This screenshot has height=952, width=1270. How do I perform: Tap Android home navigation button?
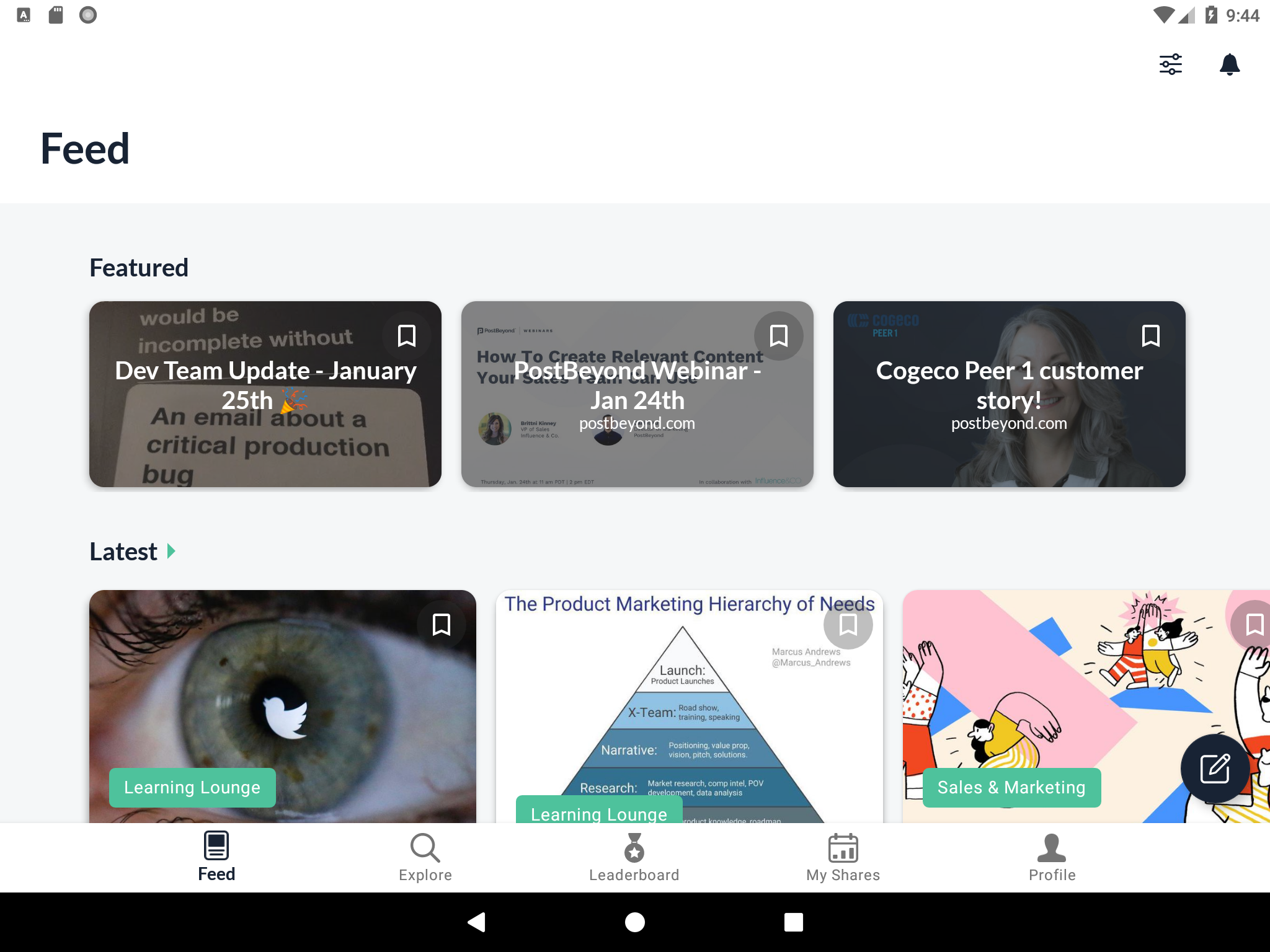click(x=635, y=922)
